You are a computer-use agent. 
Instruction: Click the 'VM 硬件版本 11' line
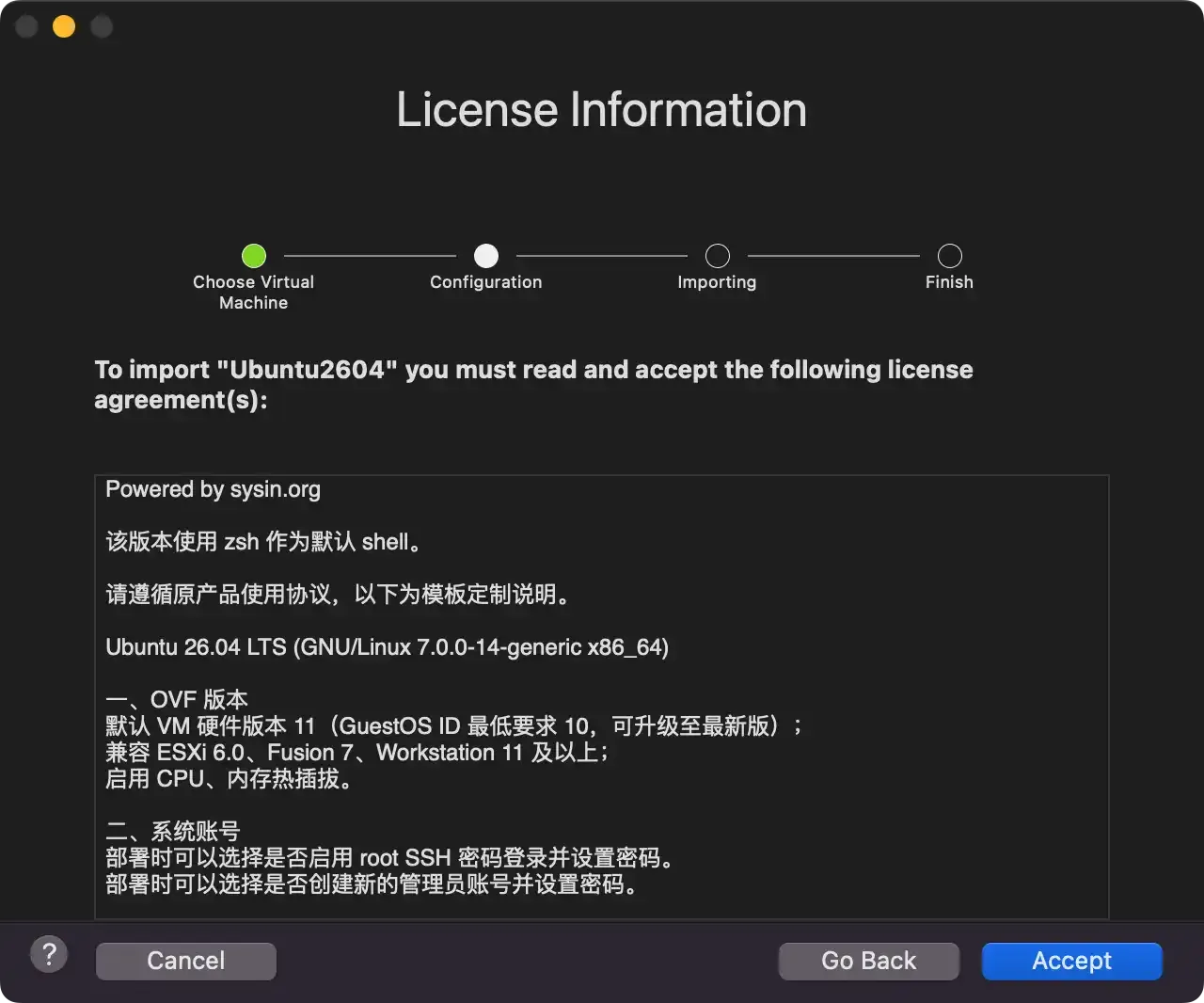tap(454, 726)
